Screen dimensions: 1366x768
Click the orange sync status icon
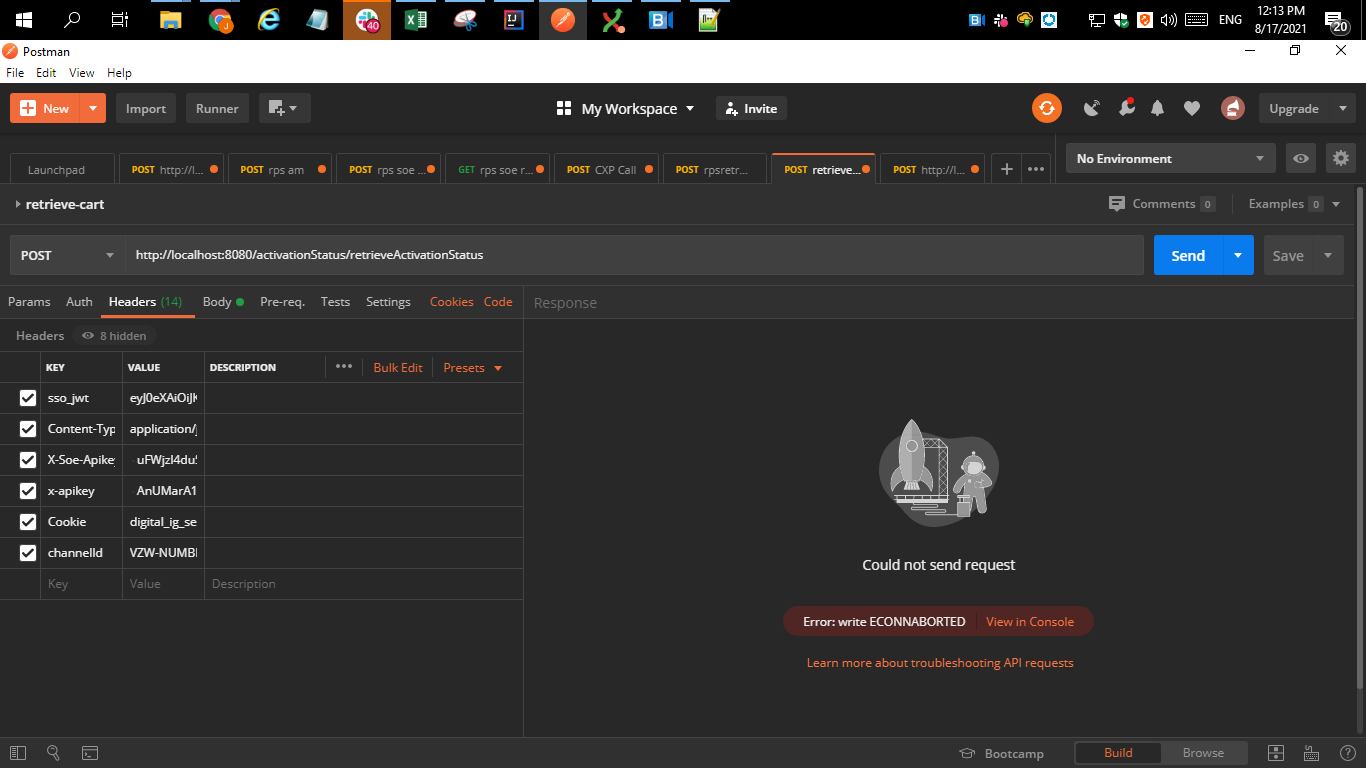pyautogui.click(x=1046, y=107)
